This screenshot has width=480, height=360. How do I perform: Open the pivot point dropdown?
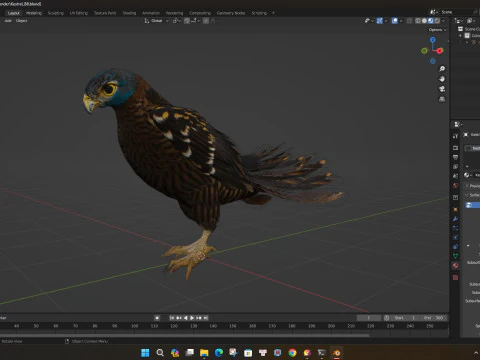click(x=177, y=21)
